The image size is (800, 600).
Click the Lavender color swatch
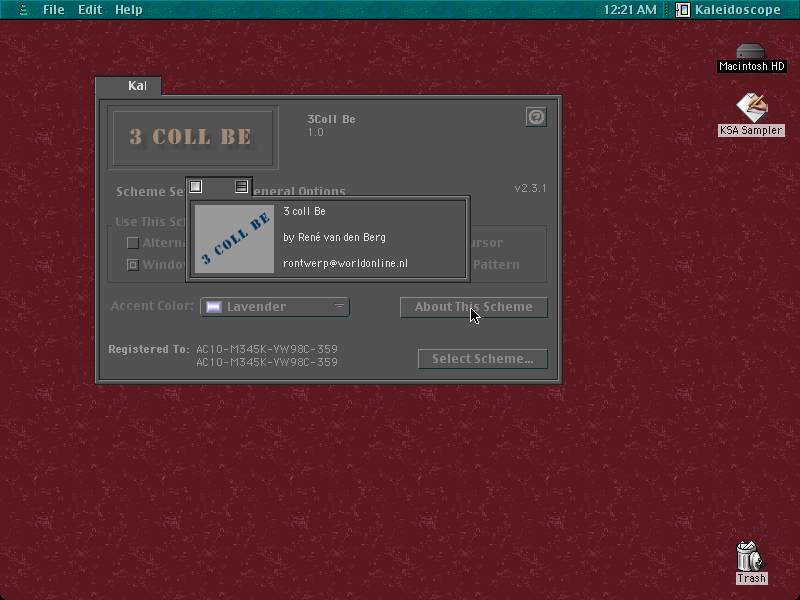coord(214,307)
